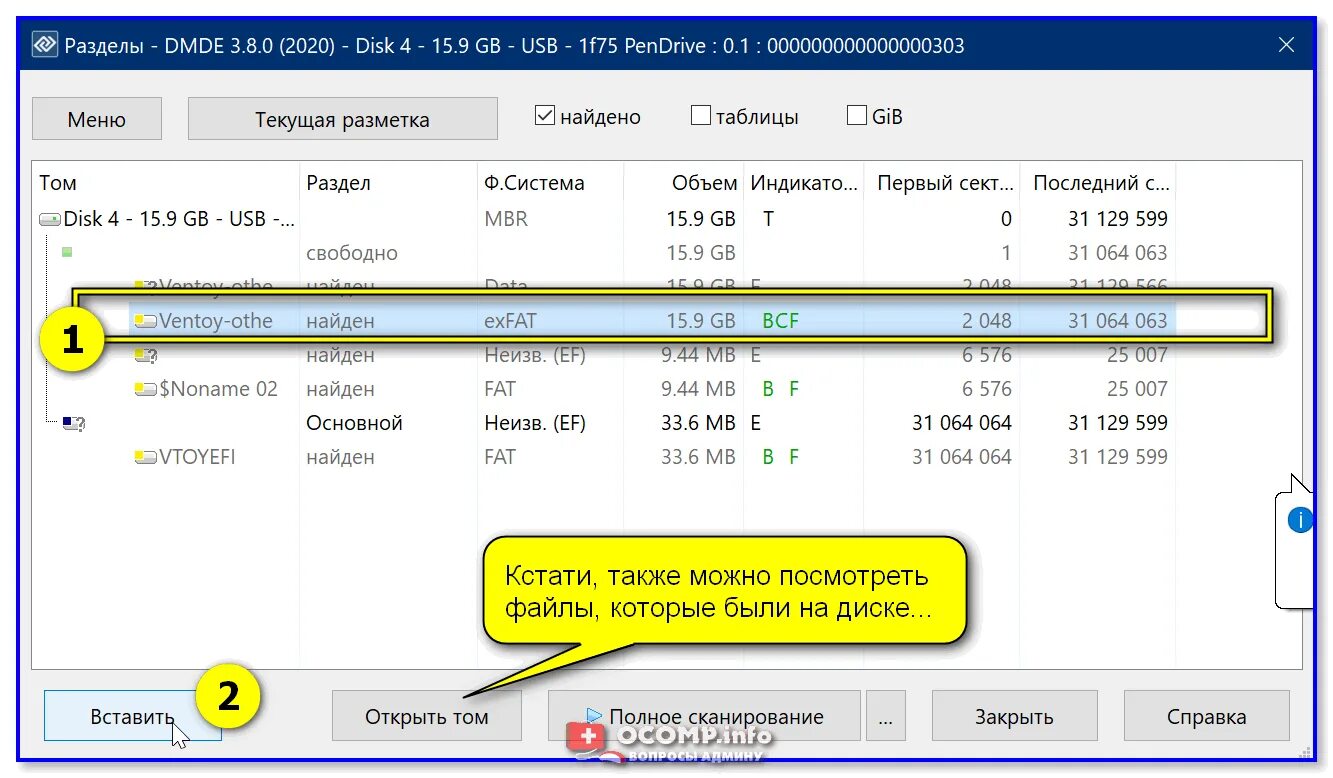
Task: Click the unknown EF 9.44 MB volume icon
Action: pos(146,355)
